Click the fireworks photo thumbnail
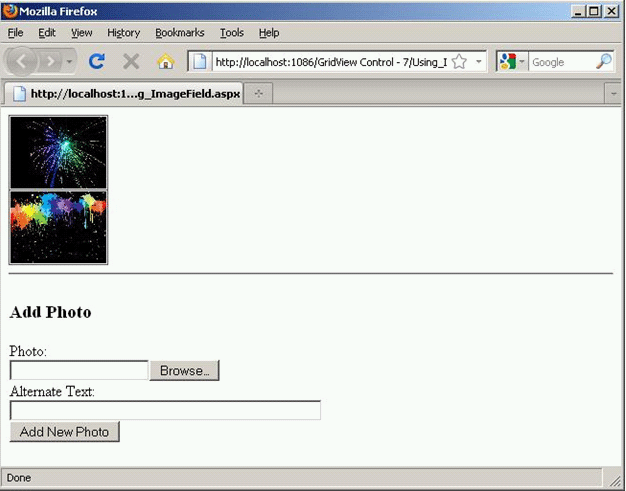 click(58, 152)
